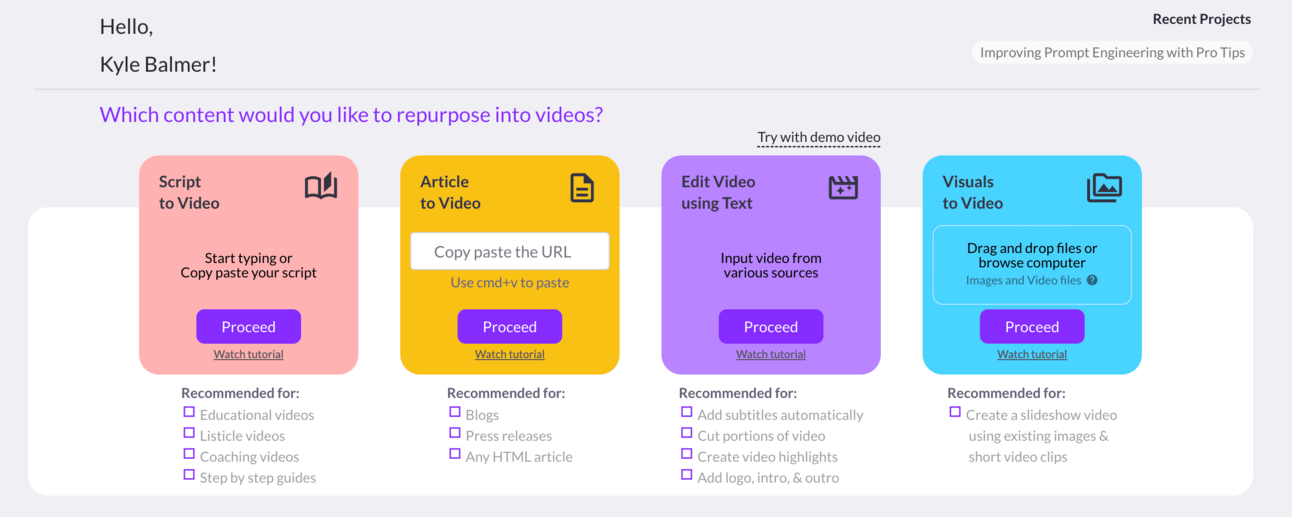
Task: Open the Improving Prompt Engineering recent project
Action: point(1112,52)
